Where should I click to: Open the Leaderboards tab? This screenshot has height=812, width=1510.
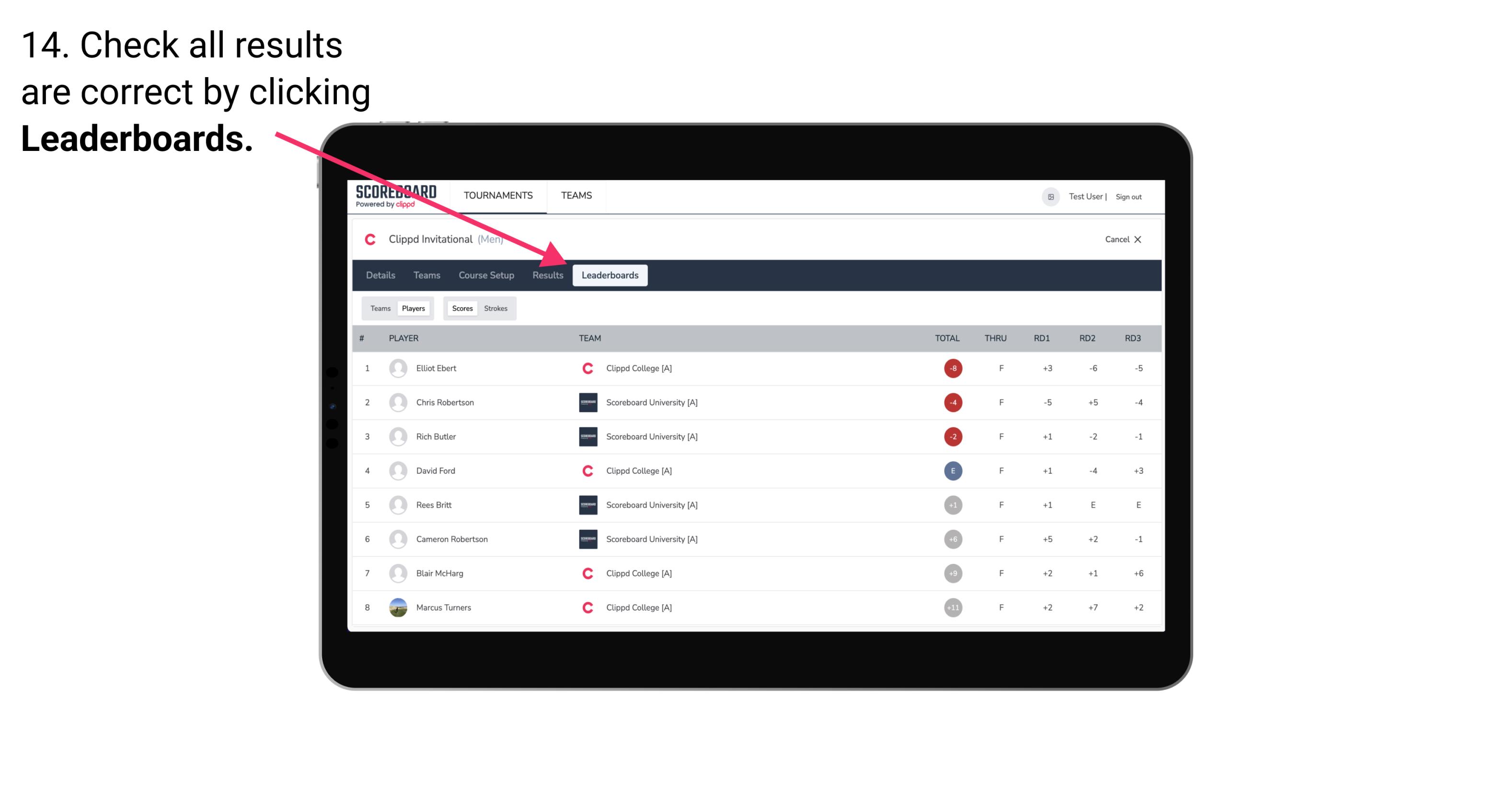click(x=611, y=275)
